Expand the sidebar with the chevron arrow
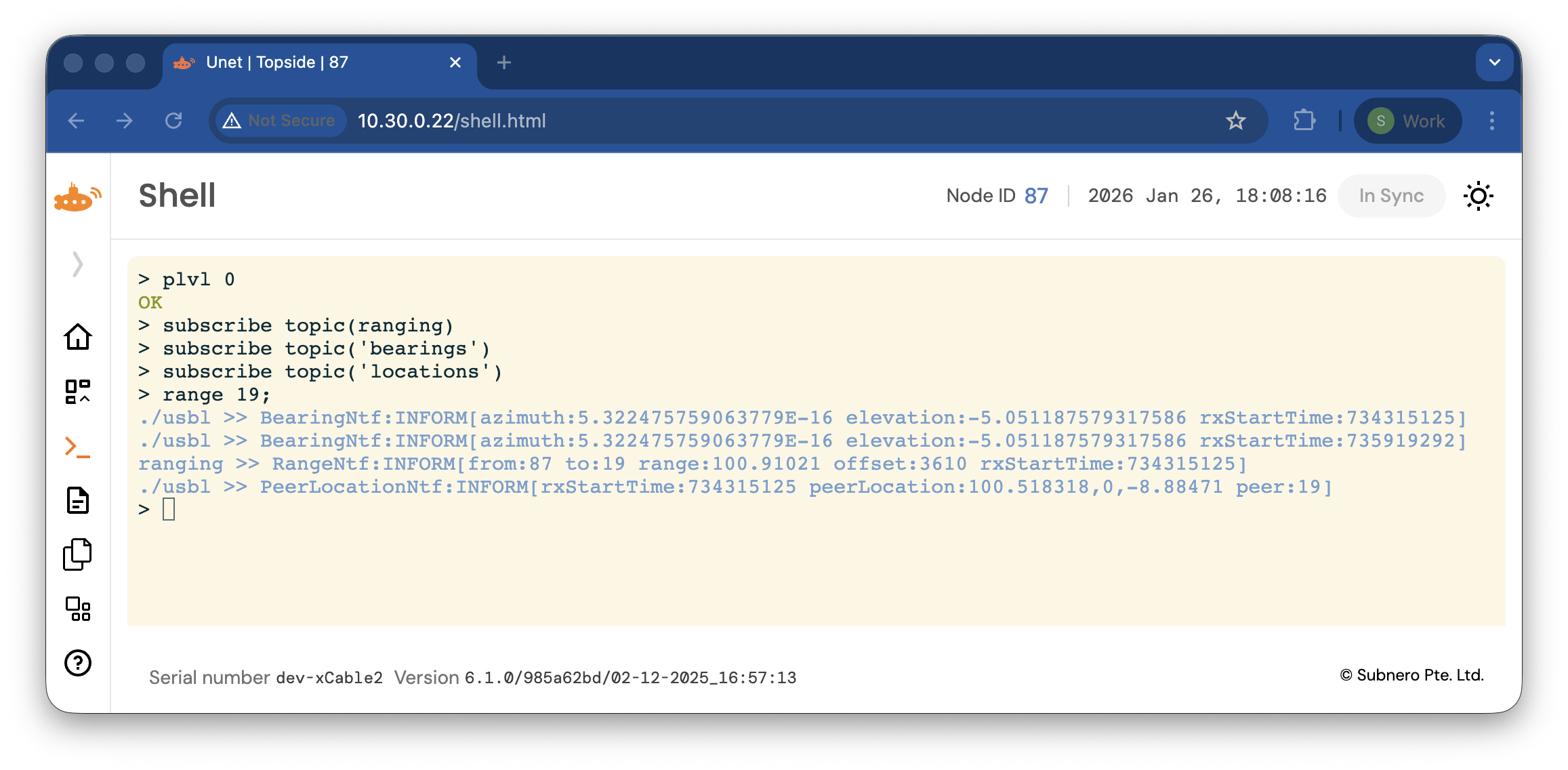This screenshot has width=1568, height=770. click(x=78, y=264)
